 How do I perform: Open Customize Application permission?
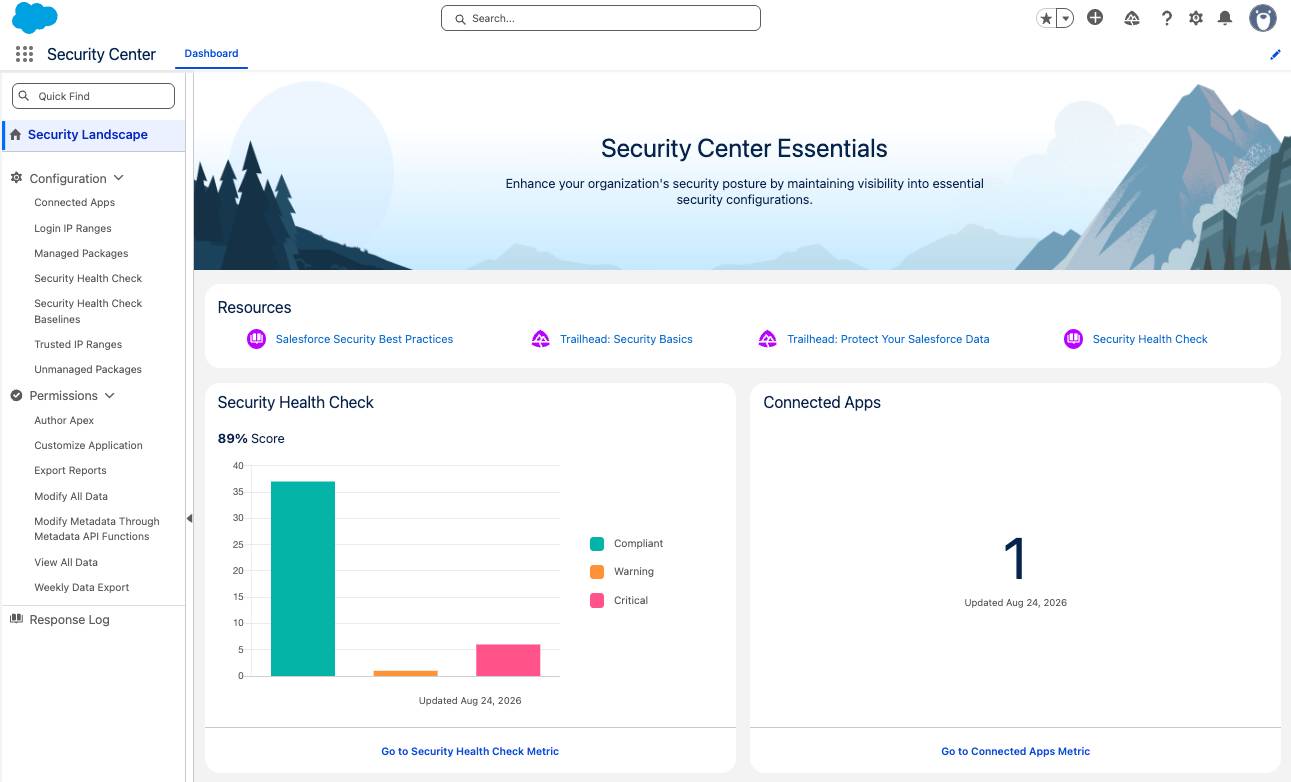tap(88, 446)
